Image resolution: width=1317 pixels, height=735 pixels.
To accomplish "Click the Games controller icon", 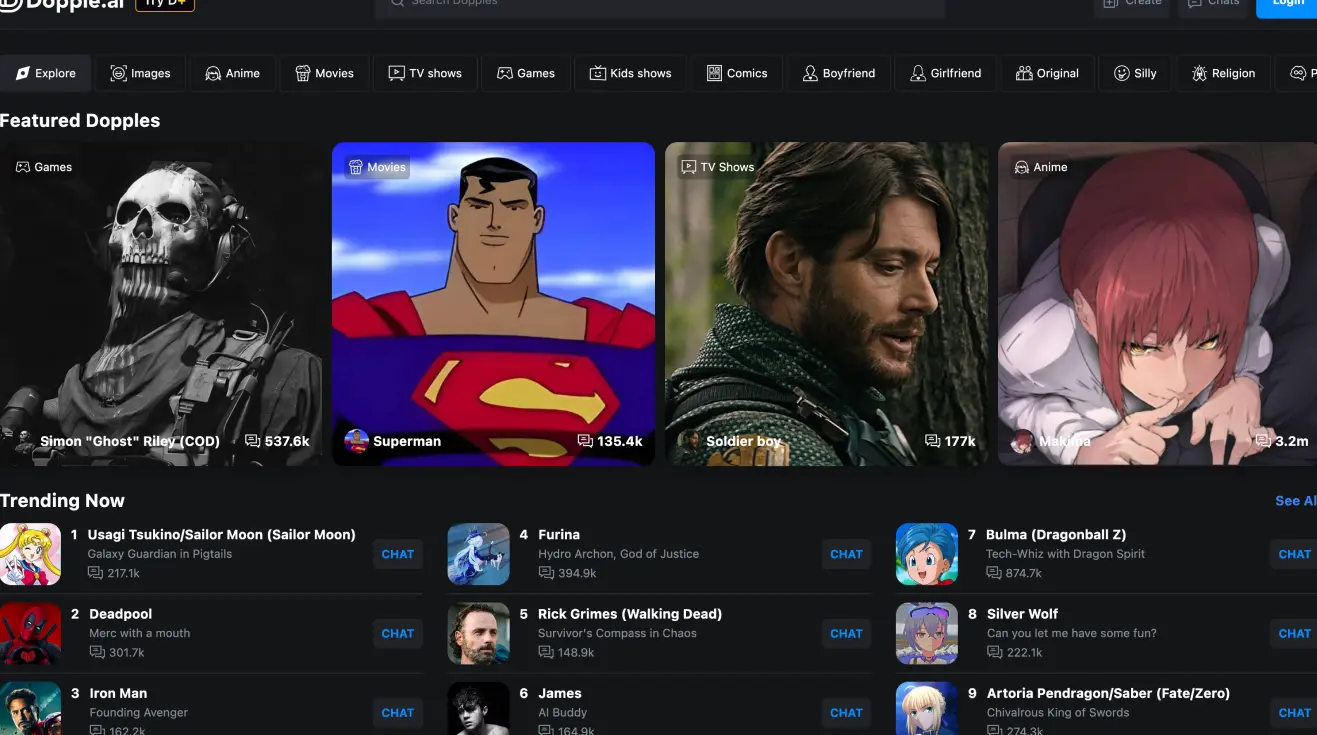I will [505, 73].
